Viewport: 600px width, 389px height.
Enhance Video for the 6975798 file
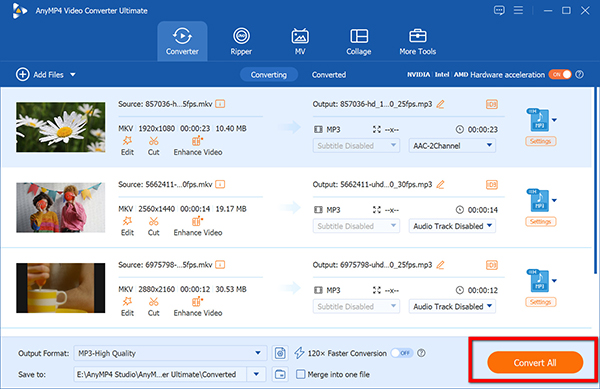point(198,307)
